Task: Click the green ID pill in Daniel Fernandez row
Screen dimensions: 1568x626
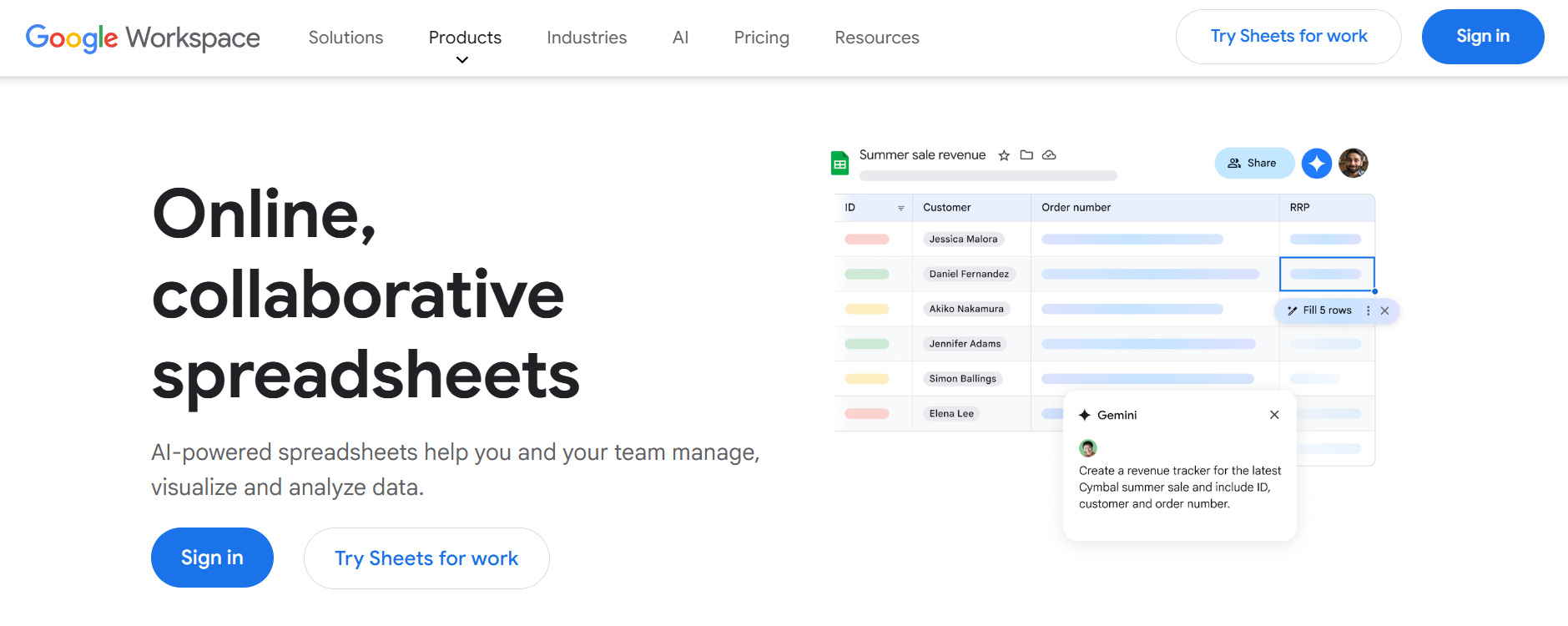Action: (867, 275)
